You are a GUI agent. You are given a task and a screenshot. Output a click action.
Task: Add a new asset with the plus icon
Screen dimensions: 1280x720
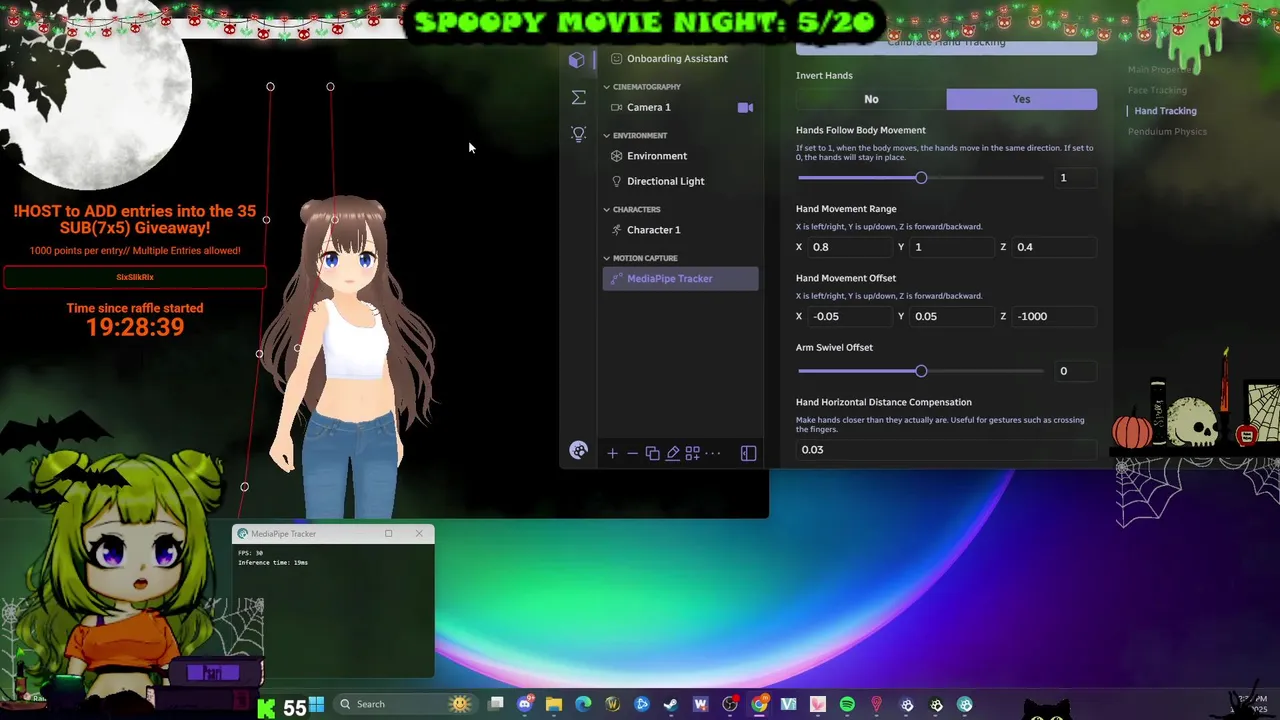(612, 453)
